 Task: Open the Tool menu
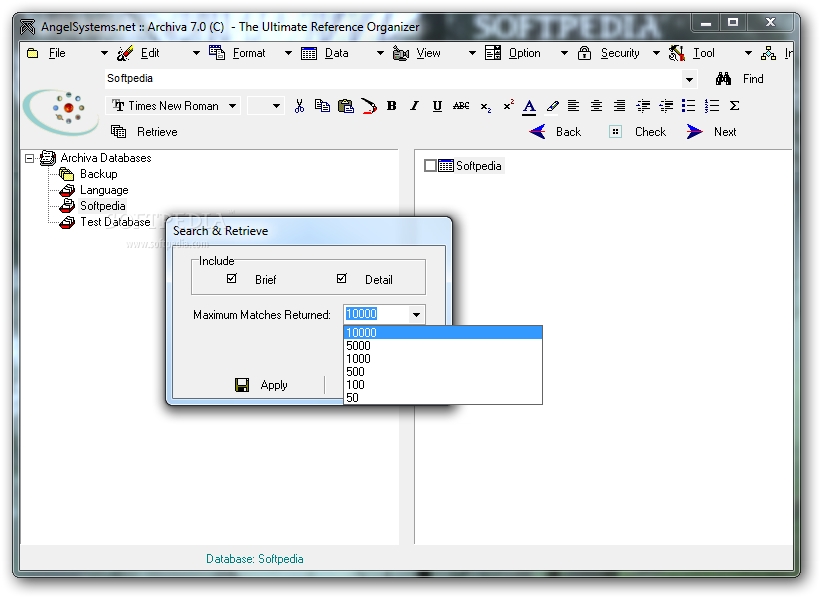tap(703, 53)
